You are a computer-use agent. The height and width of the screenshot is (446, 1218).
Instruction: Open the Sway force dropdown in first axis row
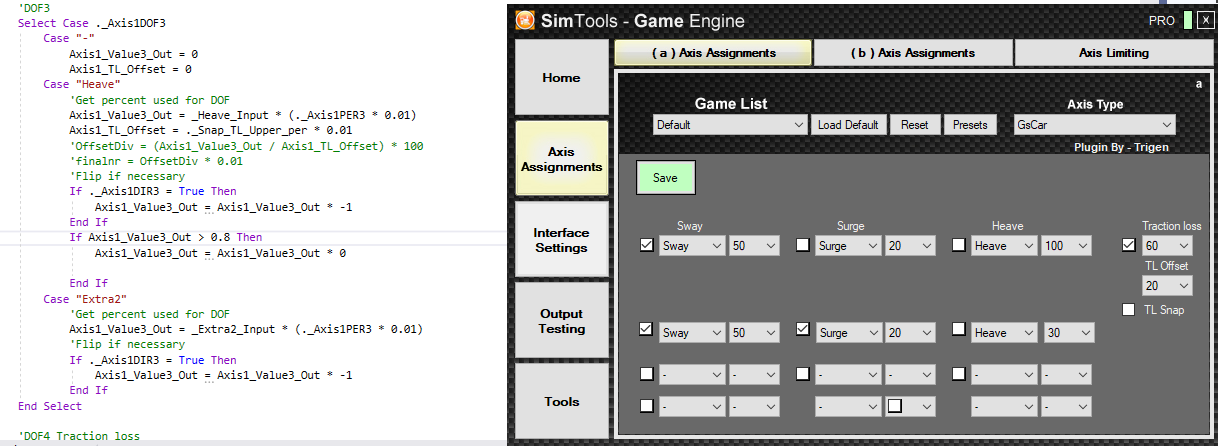coord(692,245)
